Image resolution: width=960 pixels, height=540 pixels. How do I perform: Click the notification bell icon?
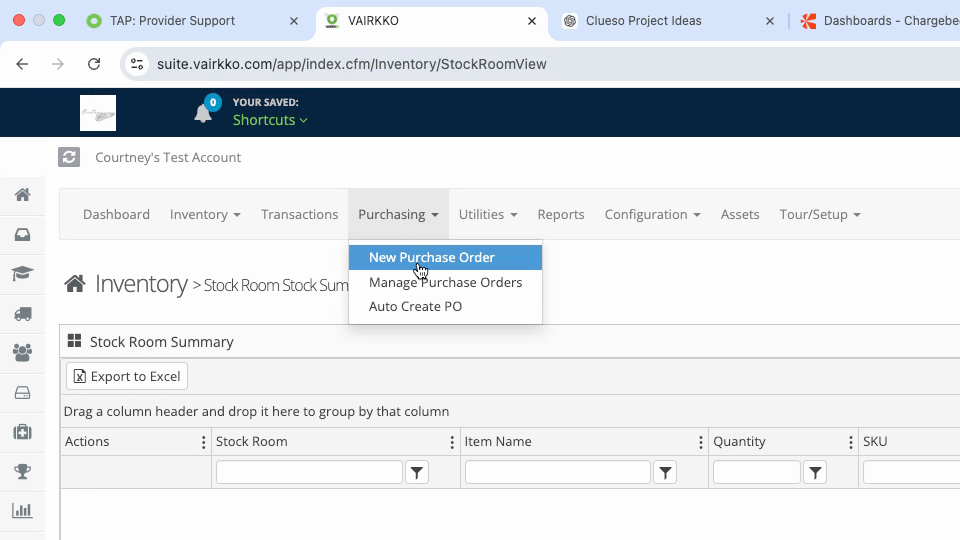203,113
